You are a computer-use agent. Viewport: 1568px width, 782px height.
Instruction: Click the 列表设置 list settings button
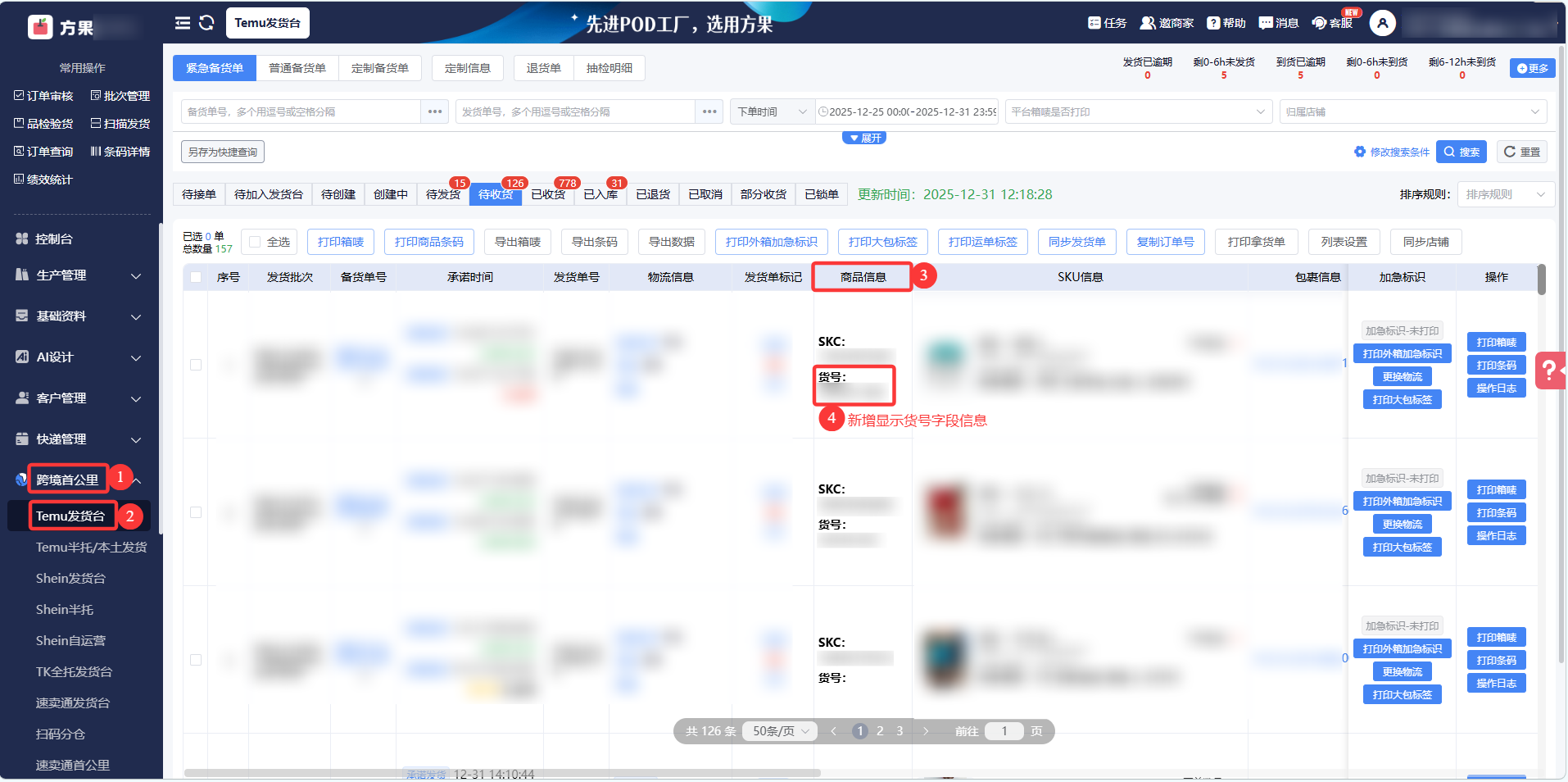pyautogui.click(x=1344, y=242)
